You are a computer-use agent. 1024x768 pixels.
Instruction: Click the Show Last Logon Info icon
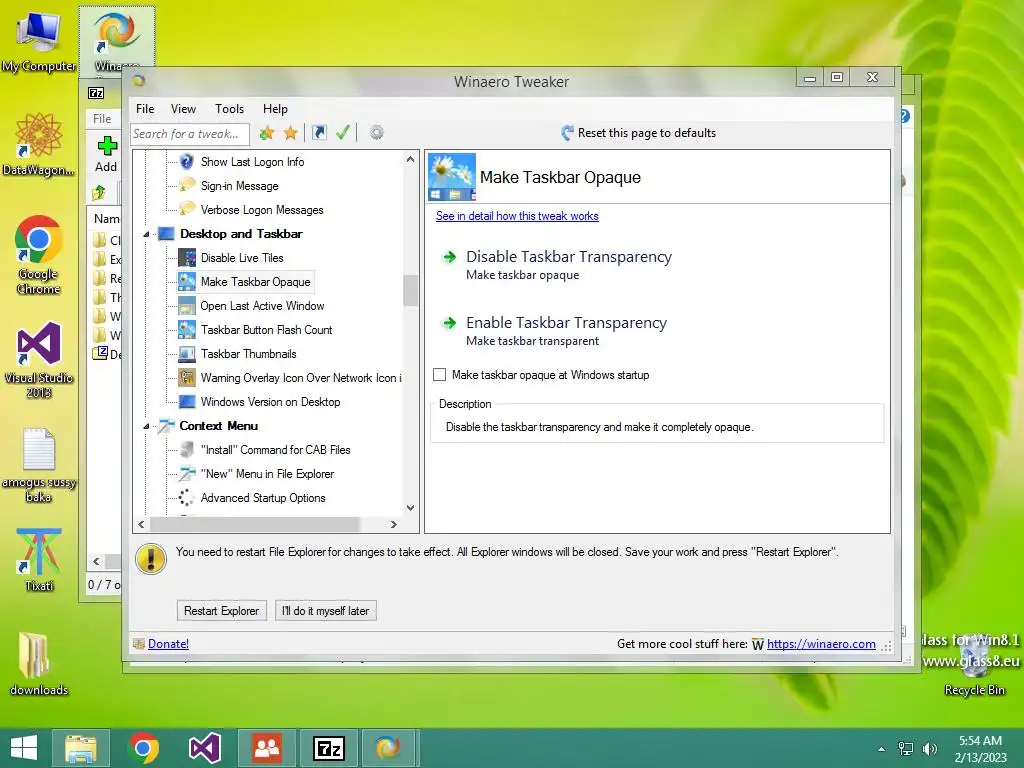[187, 161]
